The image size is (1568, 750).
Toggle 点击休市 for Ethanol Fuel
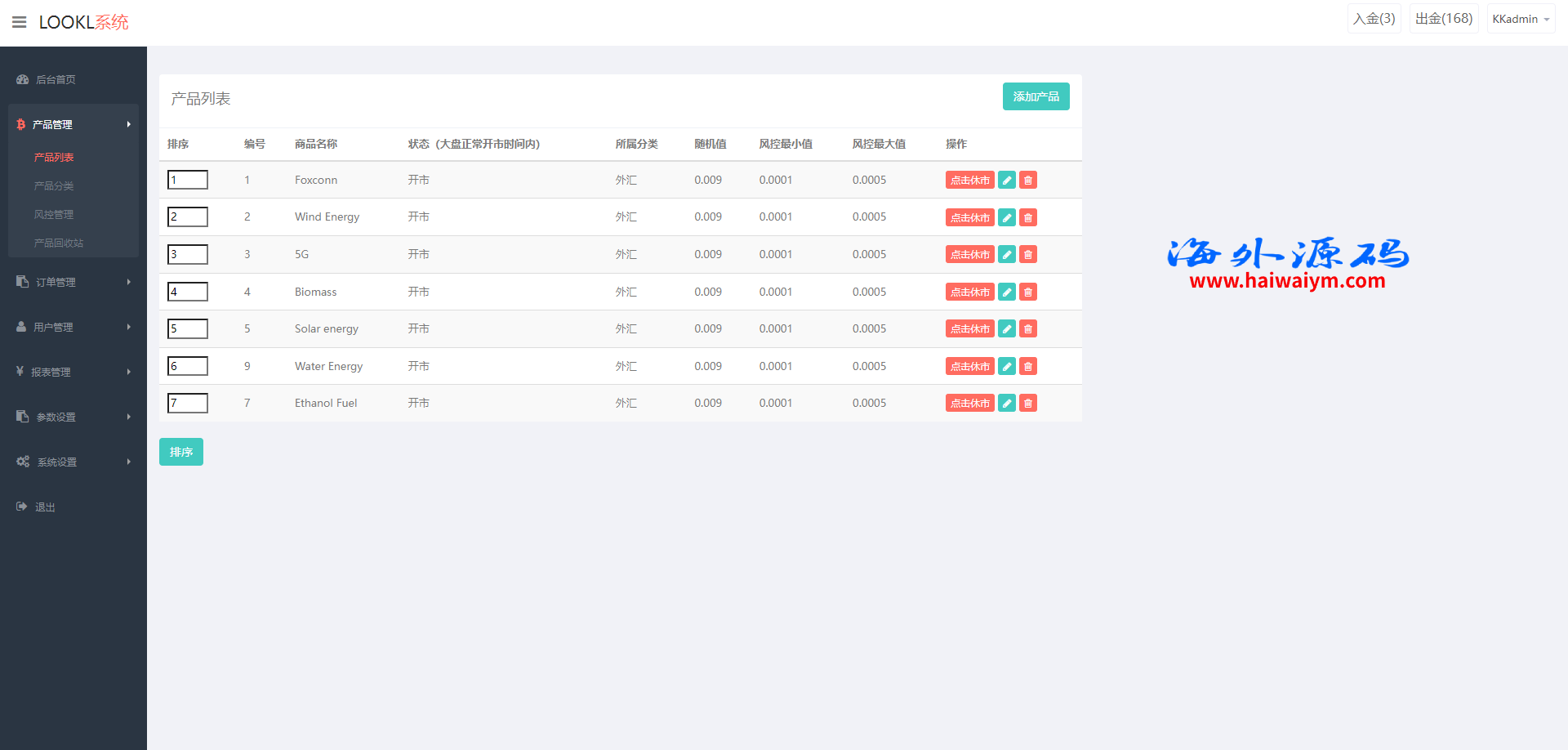969,404
